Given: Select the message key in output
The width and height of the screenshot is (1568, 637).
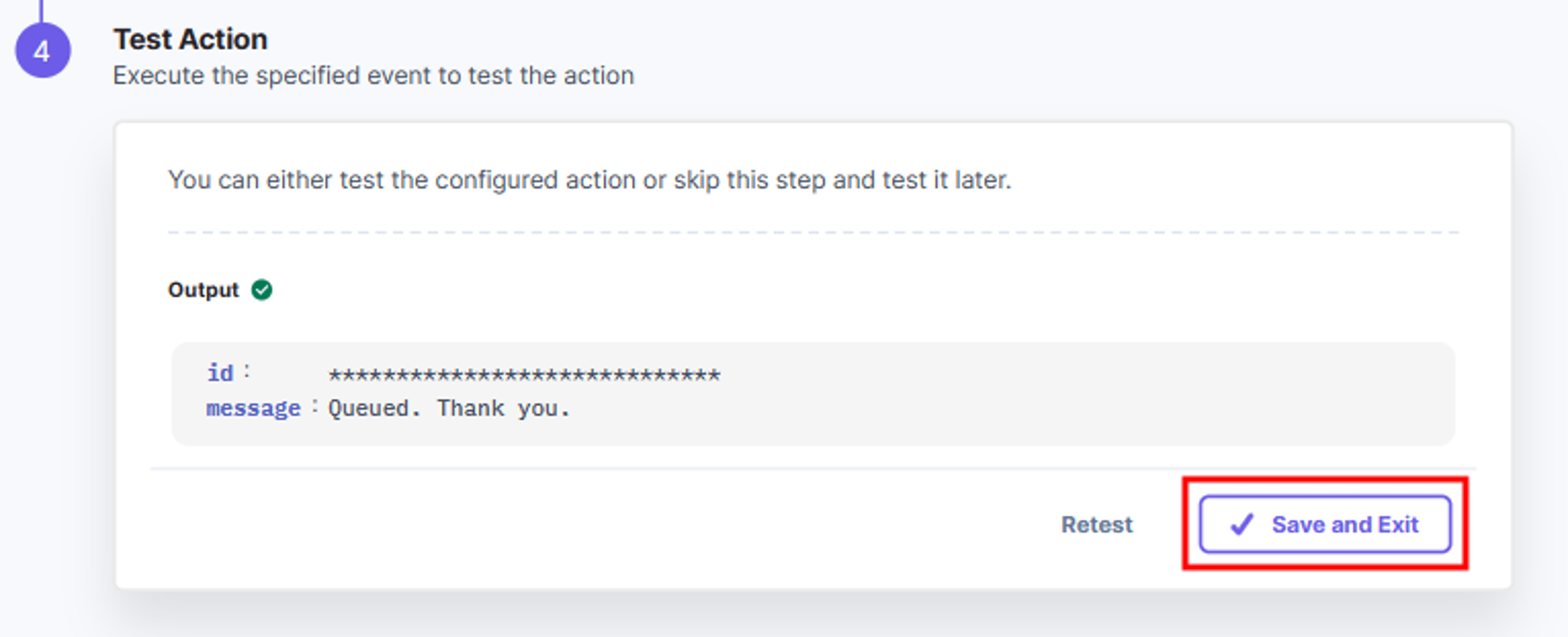Looking at the screenshot, I should point(253,408).
